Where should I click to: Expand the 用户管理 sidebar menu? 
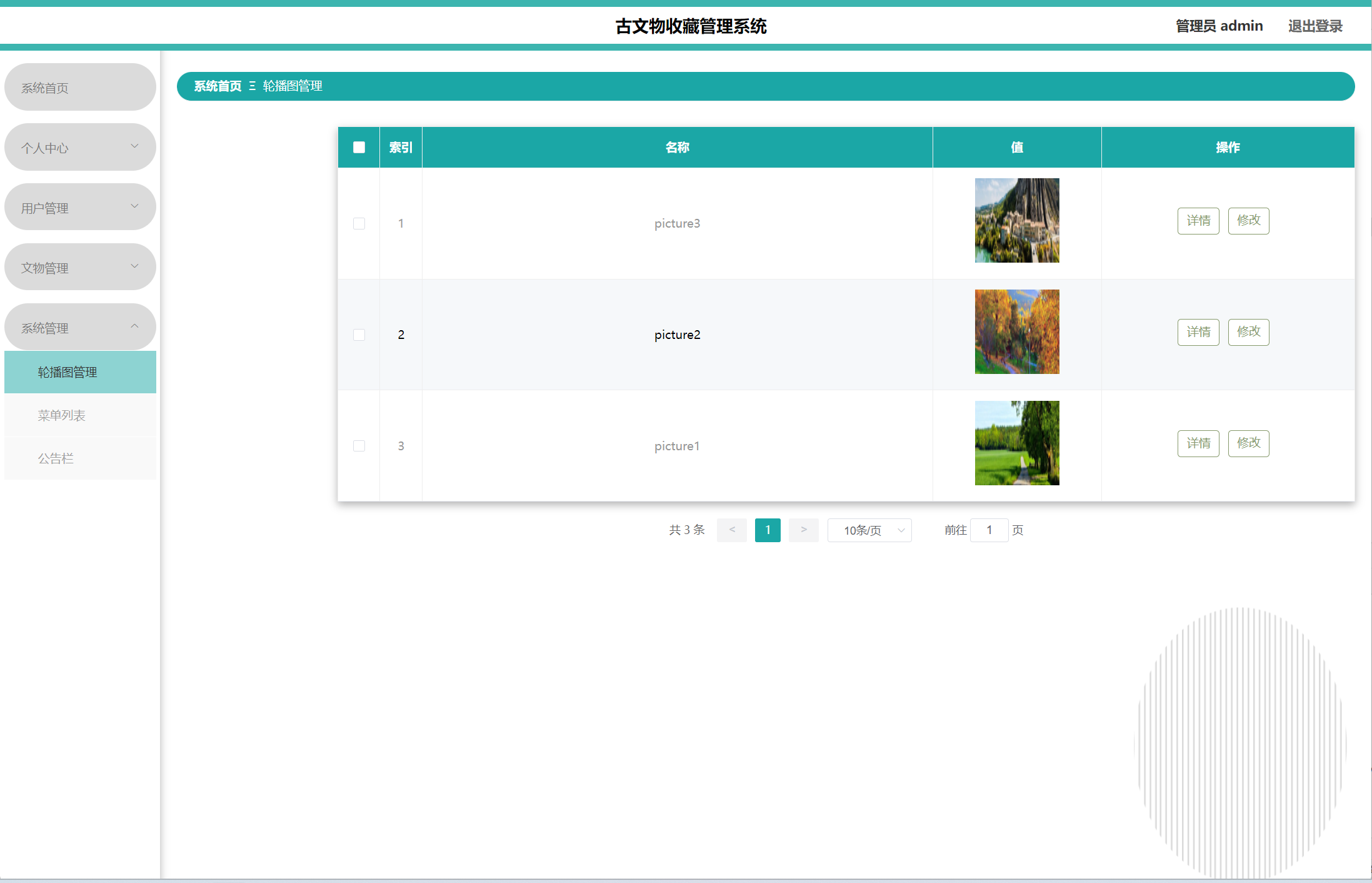tap(80, 208)
